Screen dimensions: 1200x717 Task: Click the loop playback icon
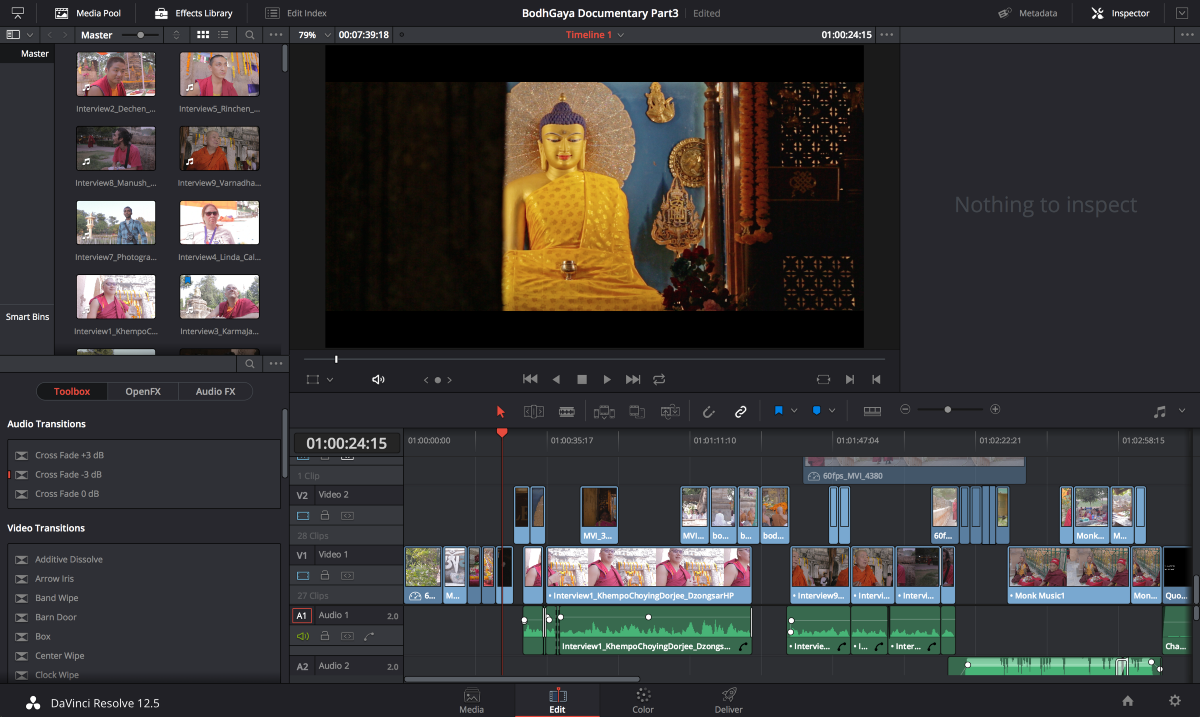(659, 380)
